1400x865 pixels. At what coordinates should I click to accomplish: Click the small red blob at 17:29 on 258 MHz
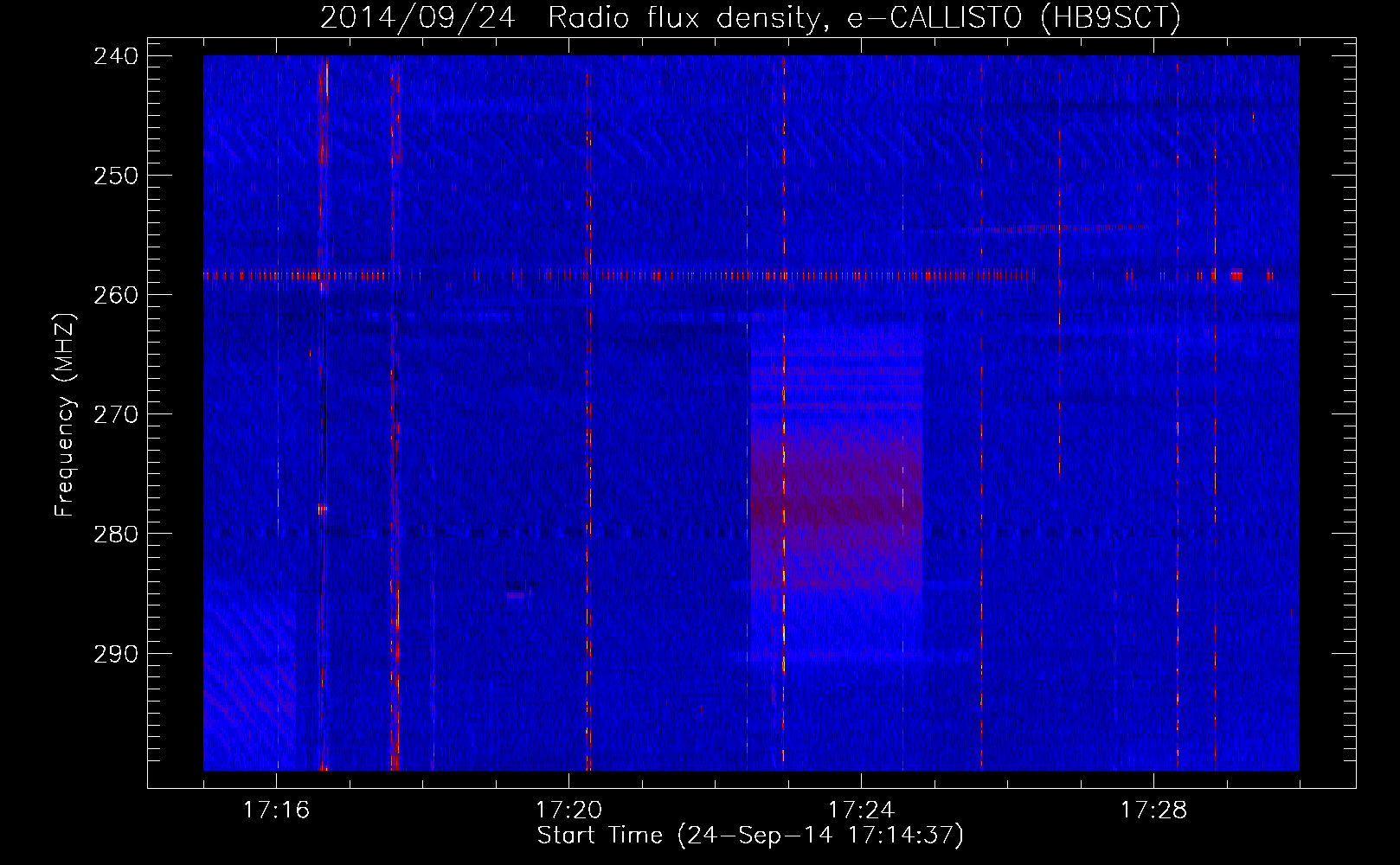point(1236,276)
